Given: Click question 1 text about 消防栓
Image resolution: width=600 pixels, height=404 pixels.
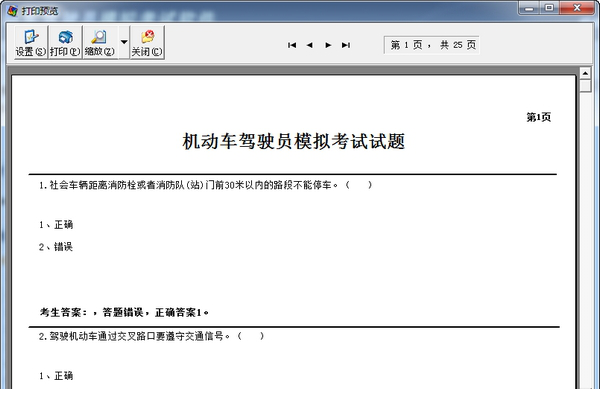Looking at the screenshot, I should (205, 185).
